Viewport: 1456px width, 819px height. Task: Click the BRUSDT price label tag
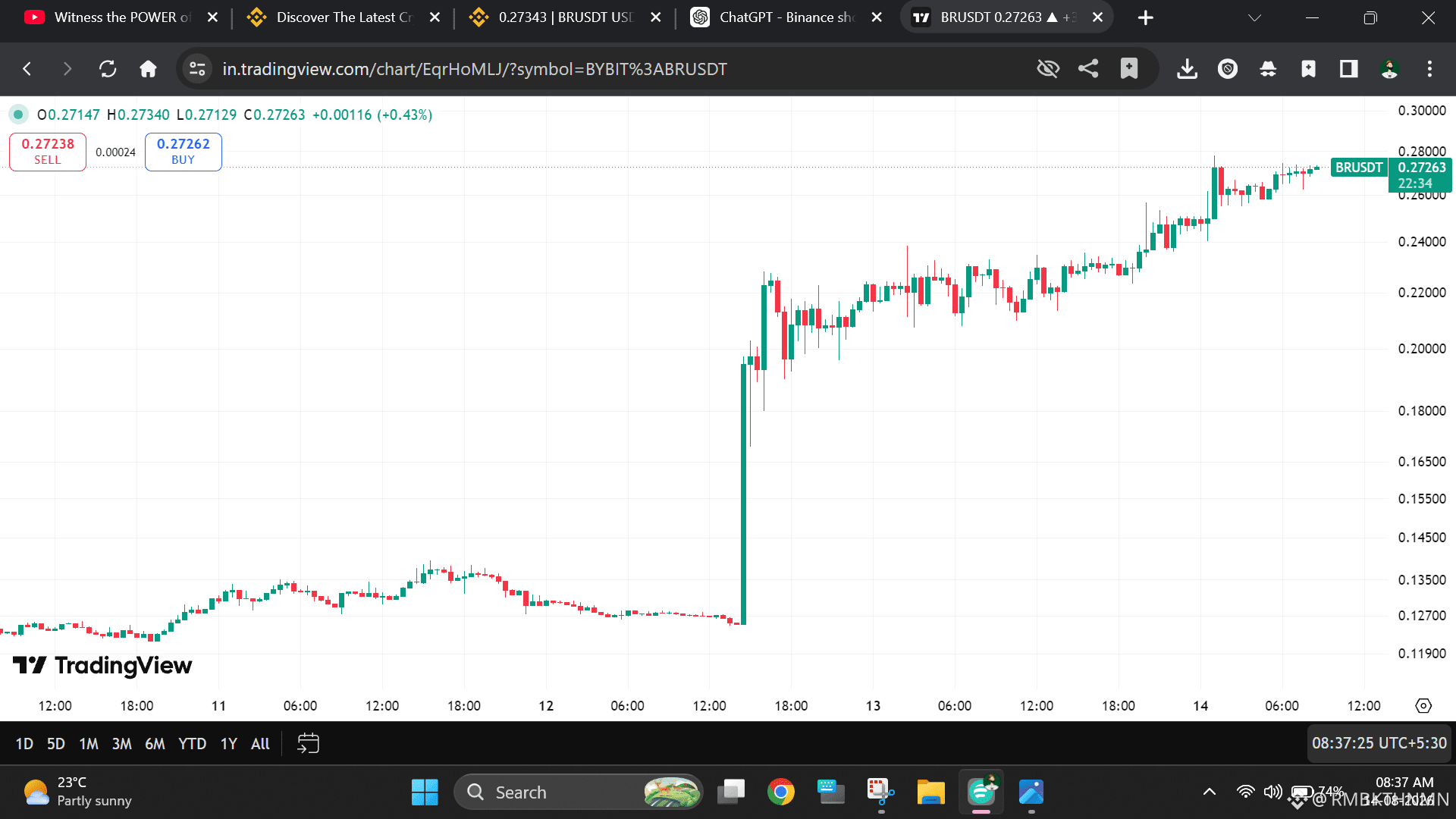(x=1359, y=168)
